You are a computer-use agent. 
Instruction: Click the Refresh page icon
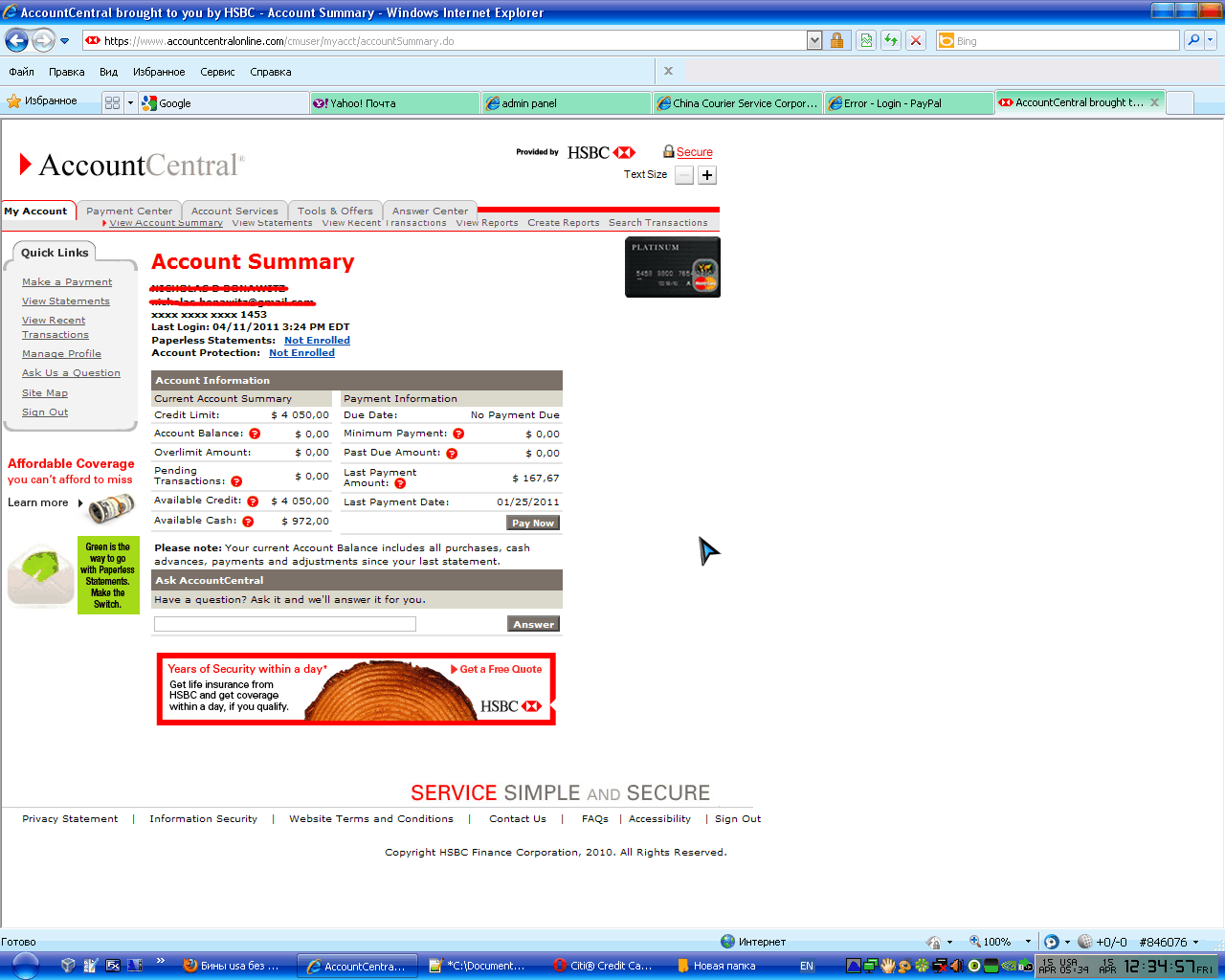891,40
